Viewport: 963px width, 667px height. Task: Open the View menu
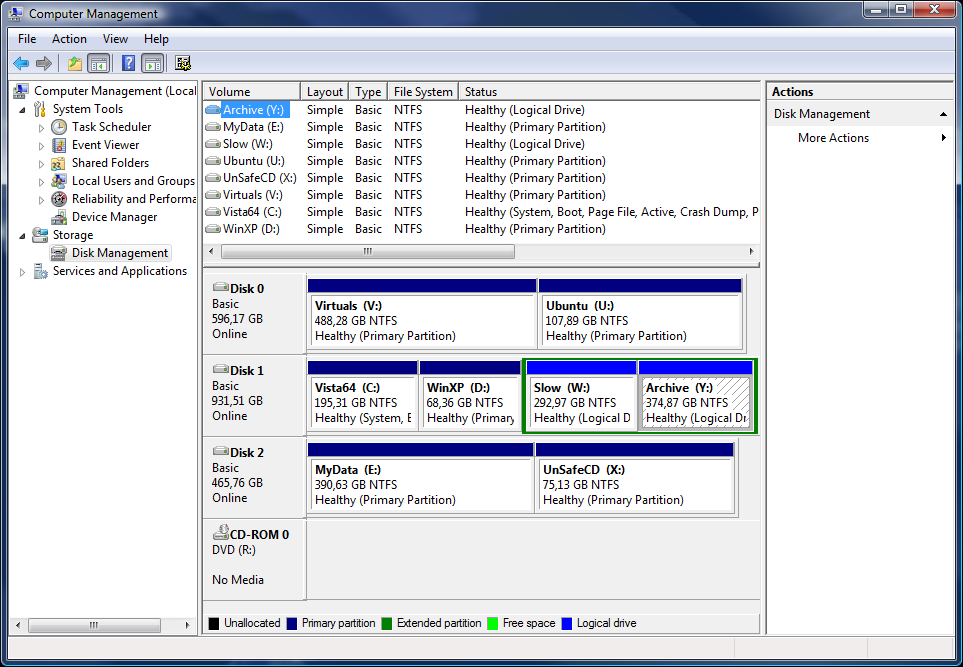115,39
